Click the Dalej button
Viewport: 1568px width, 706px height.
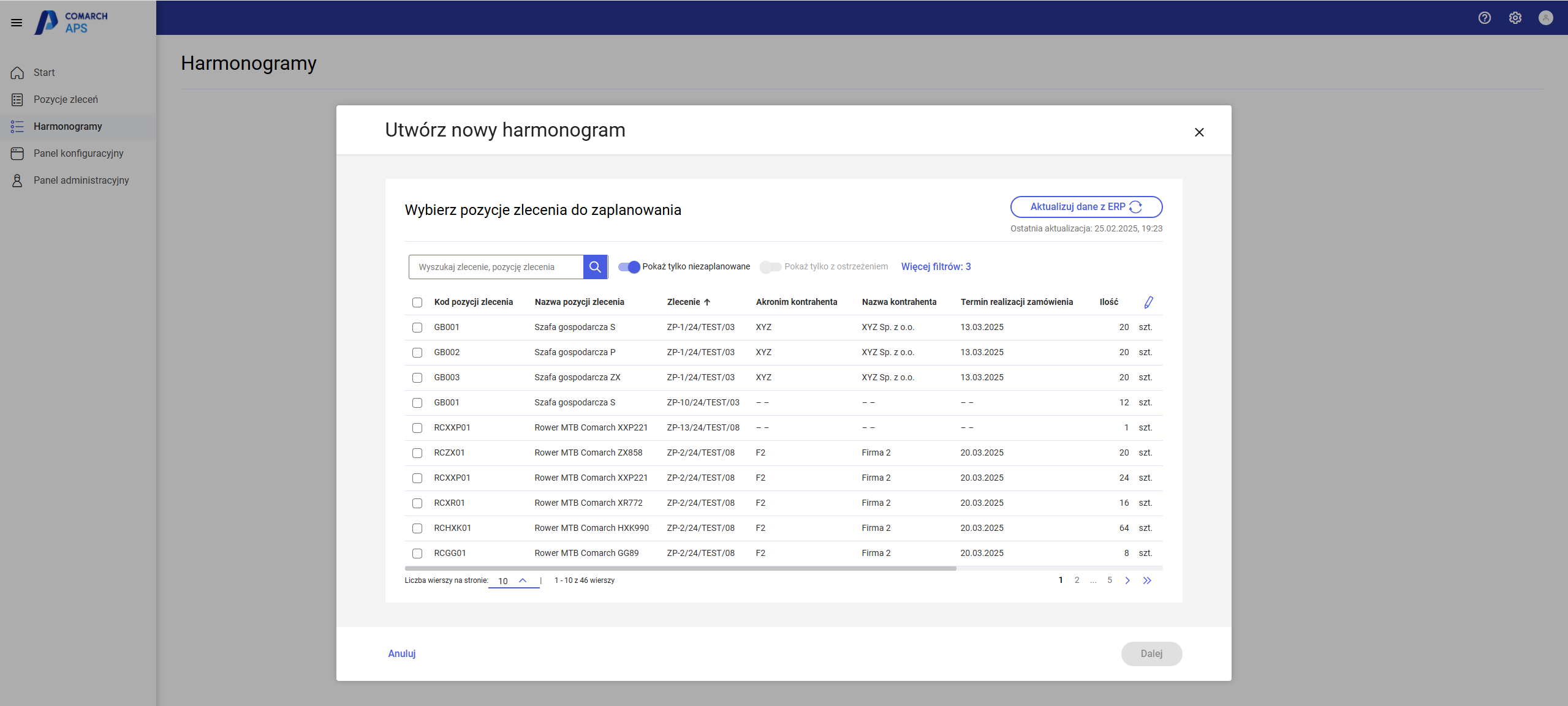tap(1151, 653)
